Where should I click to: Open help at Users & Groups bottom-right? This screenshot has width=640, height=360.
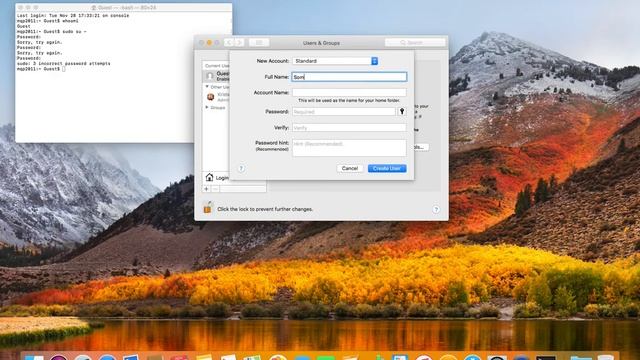click(436, 209)
